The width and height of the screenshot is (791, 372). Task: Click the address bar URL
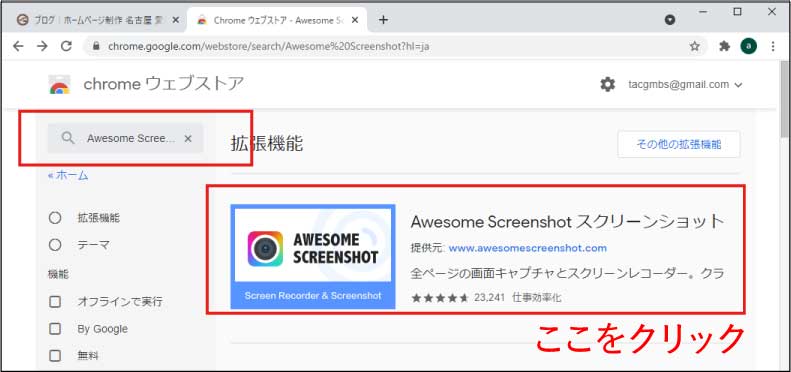(268, 46)
